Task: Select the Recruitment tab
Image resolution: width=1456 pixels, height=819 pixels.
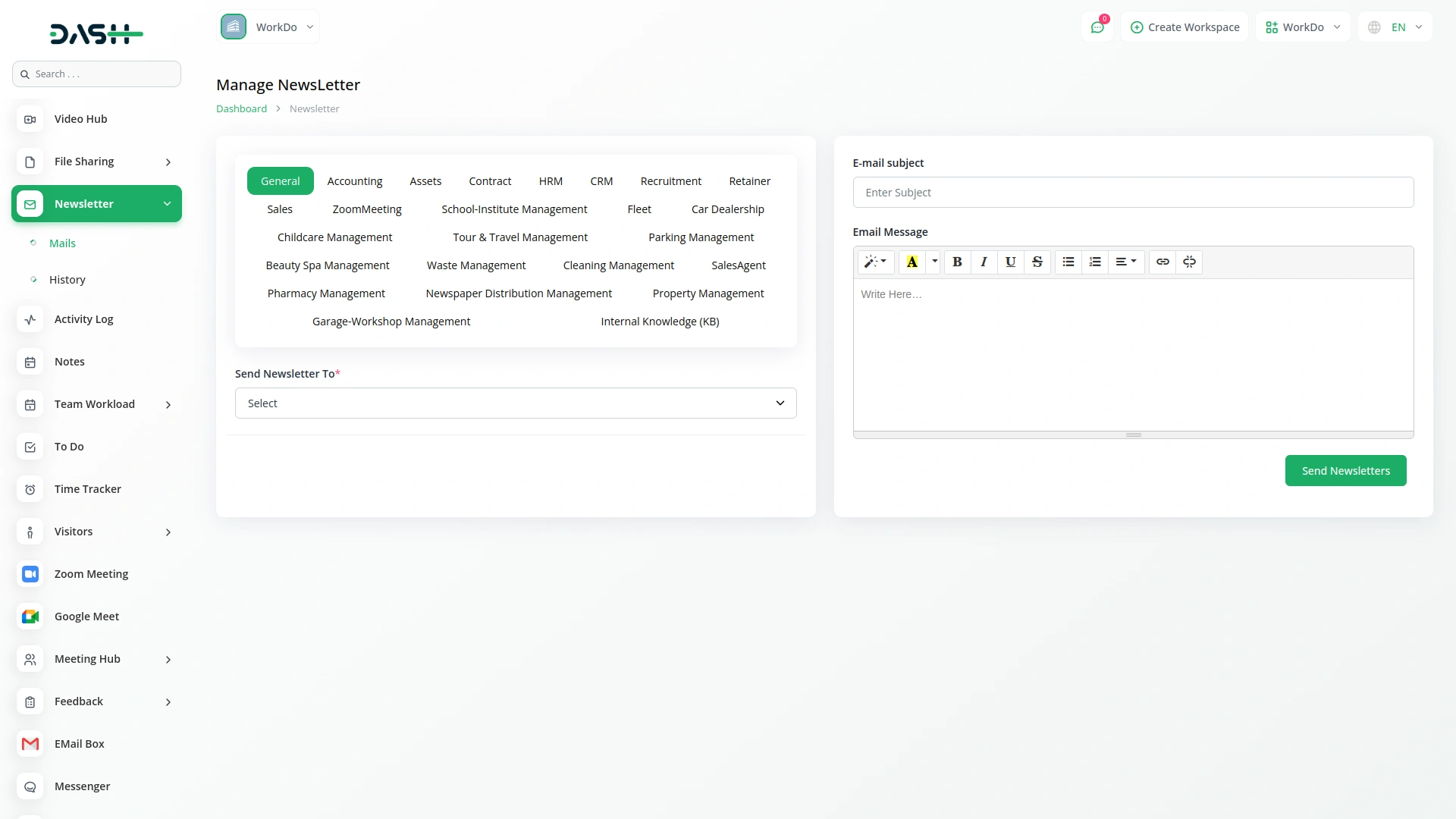Action: 670,181
